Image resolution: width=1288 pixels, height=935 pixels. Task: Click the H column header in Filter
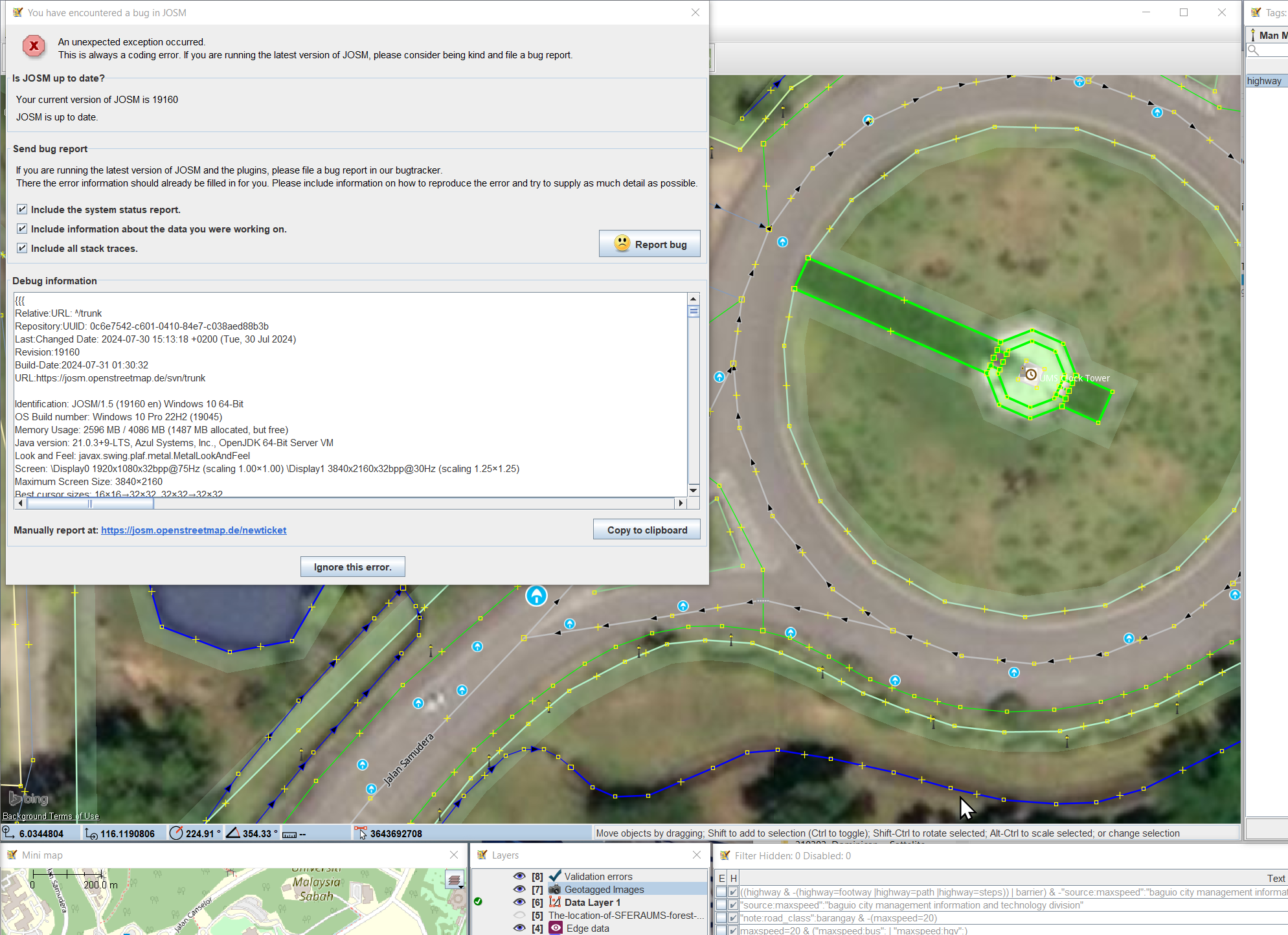(733, 878)
